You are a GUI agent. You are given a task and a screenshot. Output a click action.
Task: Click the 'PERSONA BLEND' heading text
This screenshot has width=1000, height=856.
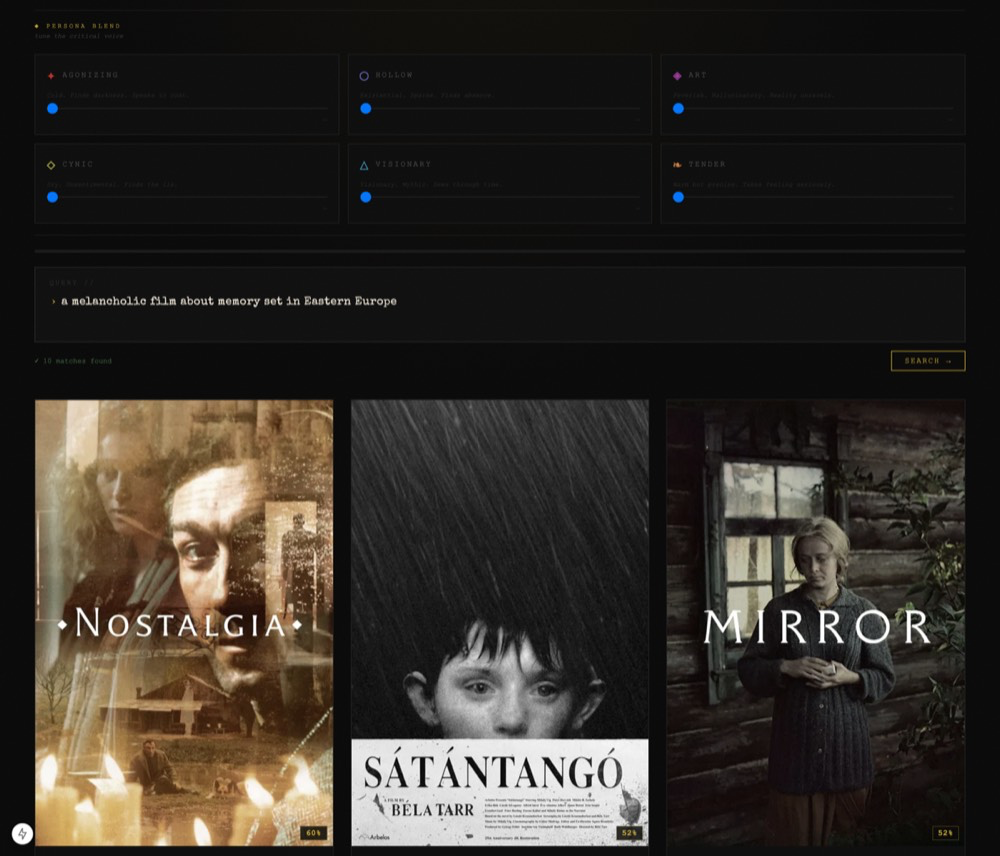83,26
